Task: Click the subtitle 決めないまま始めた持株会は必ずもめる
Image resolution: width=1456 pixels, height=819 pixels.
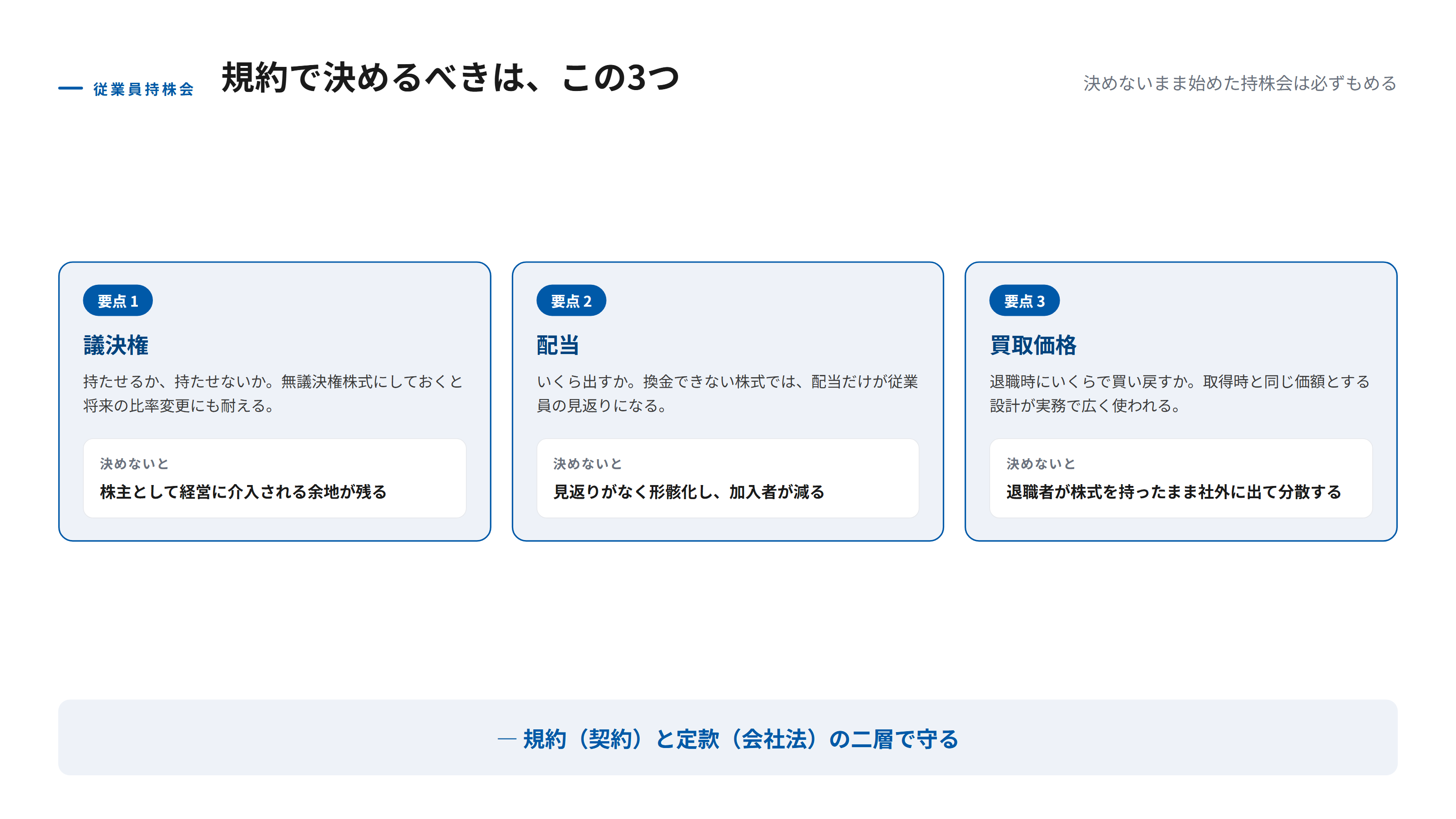Action: point(1239,83)
